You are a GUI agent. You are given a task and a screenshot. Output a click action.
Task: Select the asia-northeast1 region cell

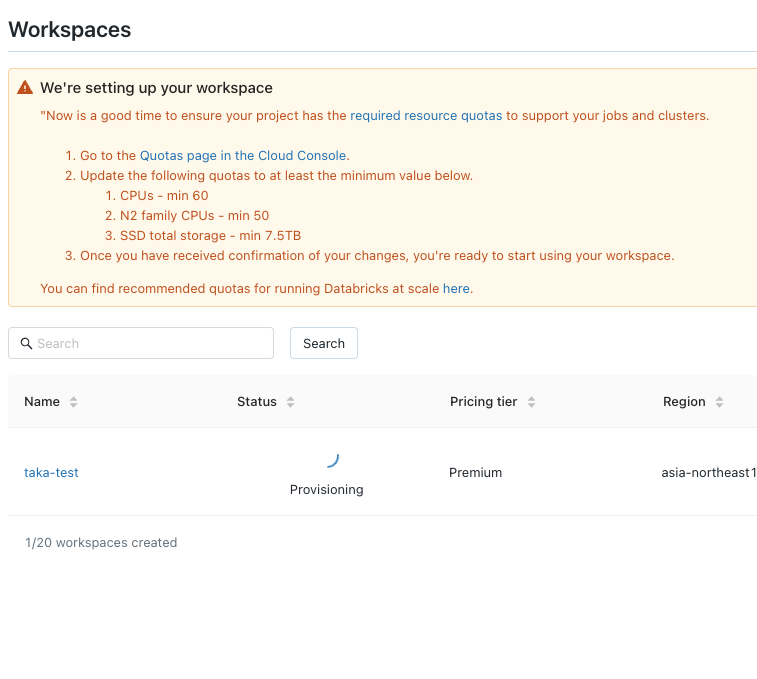[x=708, y=472]
